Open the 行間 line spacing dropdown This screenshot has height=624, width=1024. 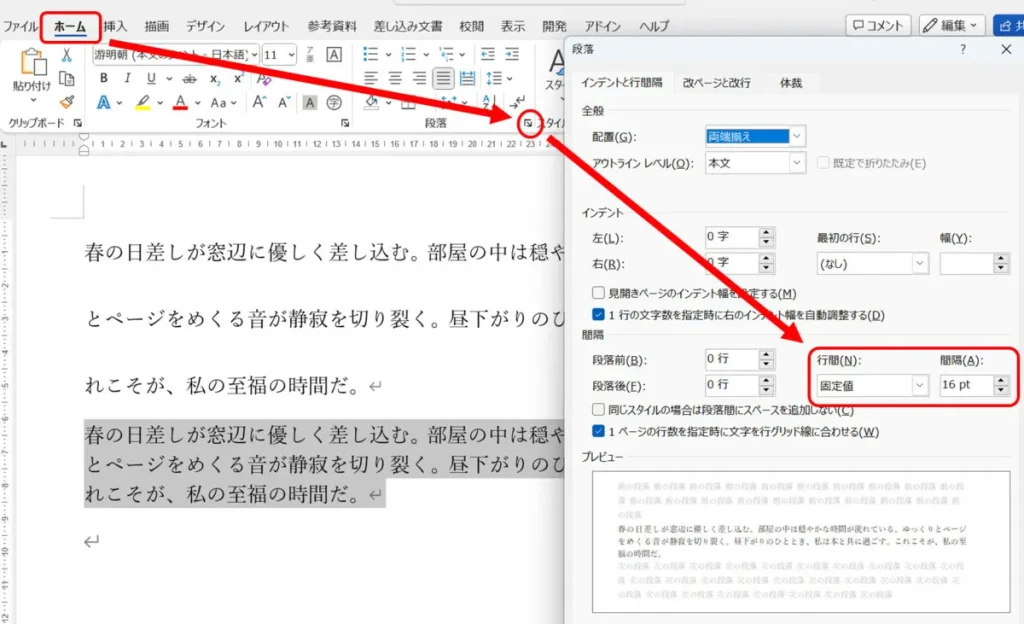click(x=871, y=385)
